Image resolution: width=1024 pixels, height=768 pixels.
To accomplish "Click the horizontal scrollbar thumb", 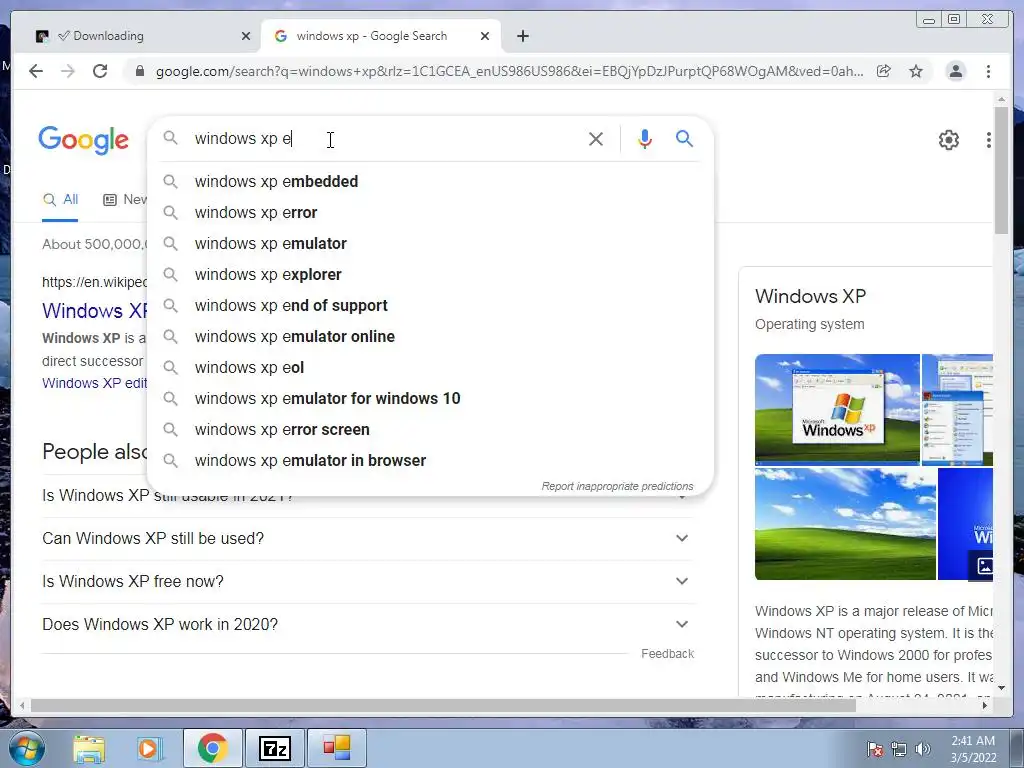I will 443,705.
